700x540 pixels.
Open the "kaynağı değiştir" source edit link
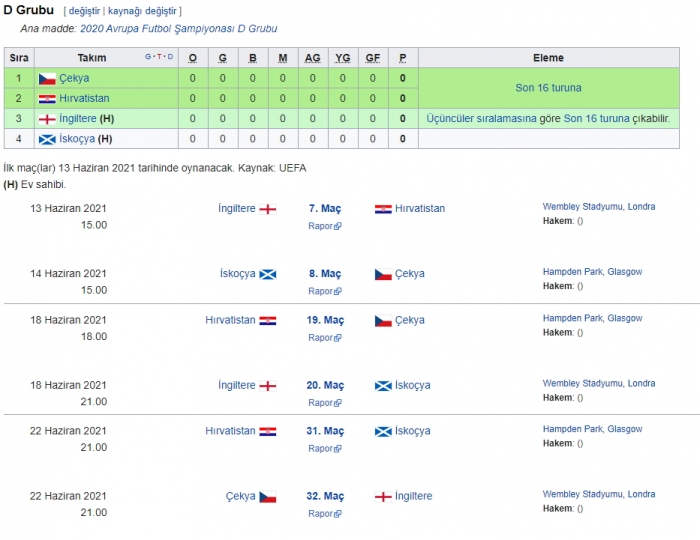142,11
